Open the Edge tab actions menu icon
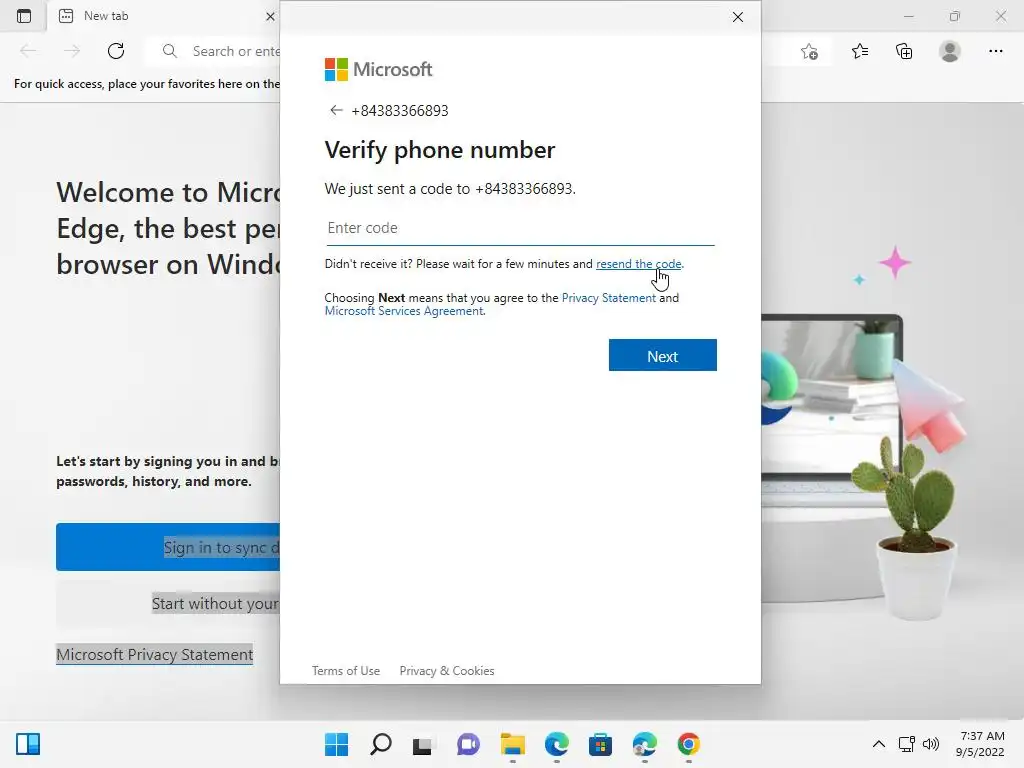 pyautogui.click(x=24, y=16)
